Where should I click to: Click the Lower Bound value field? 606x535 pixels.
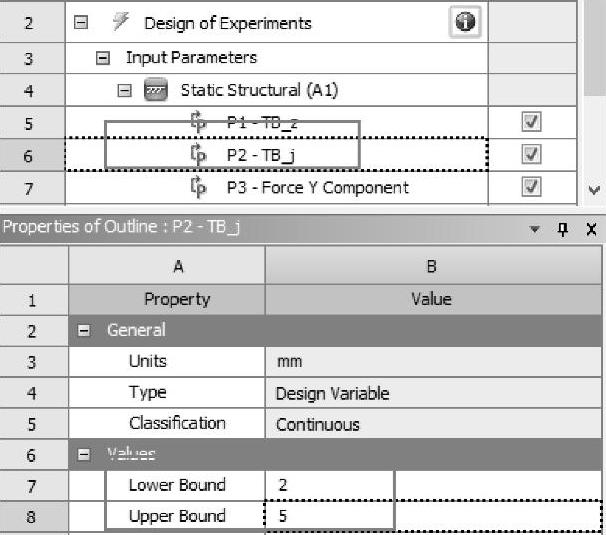[330, 485]
